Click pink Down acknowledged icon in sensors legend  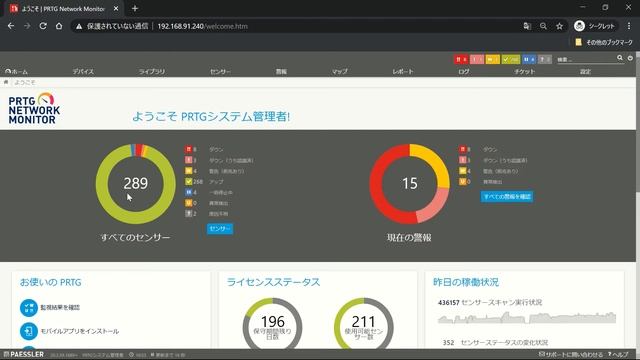click(189, 160)
